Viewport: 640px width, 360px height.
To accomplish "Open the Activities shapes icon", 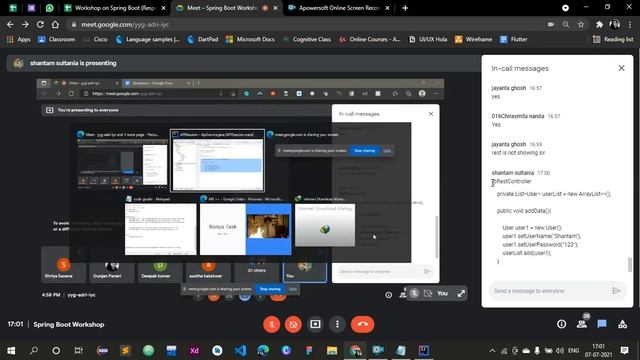I will pyautogui.click(x=622, y=324).
